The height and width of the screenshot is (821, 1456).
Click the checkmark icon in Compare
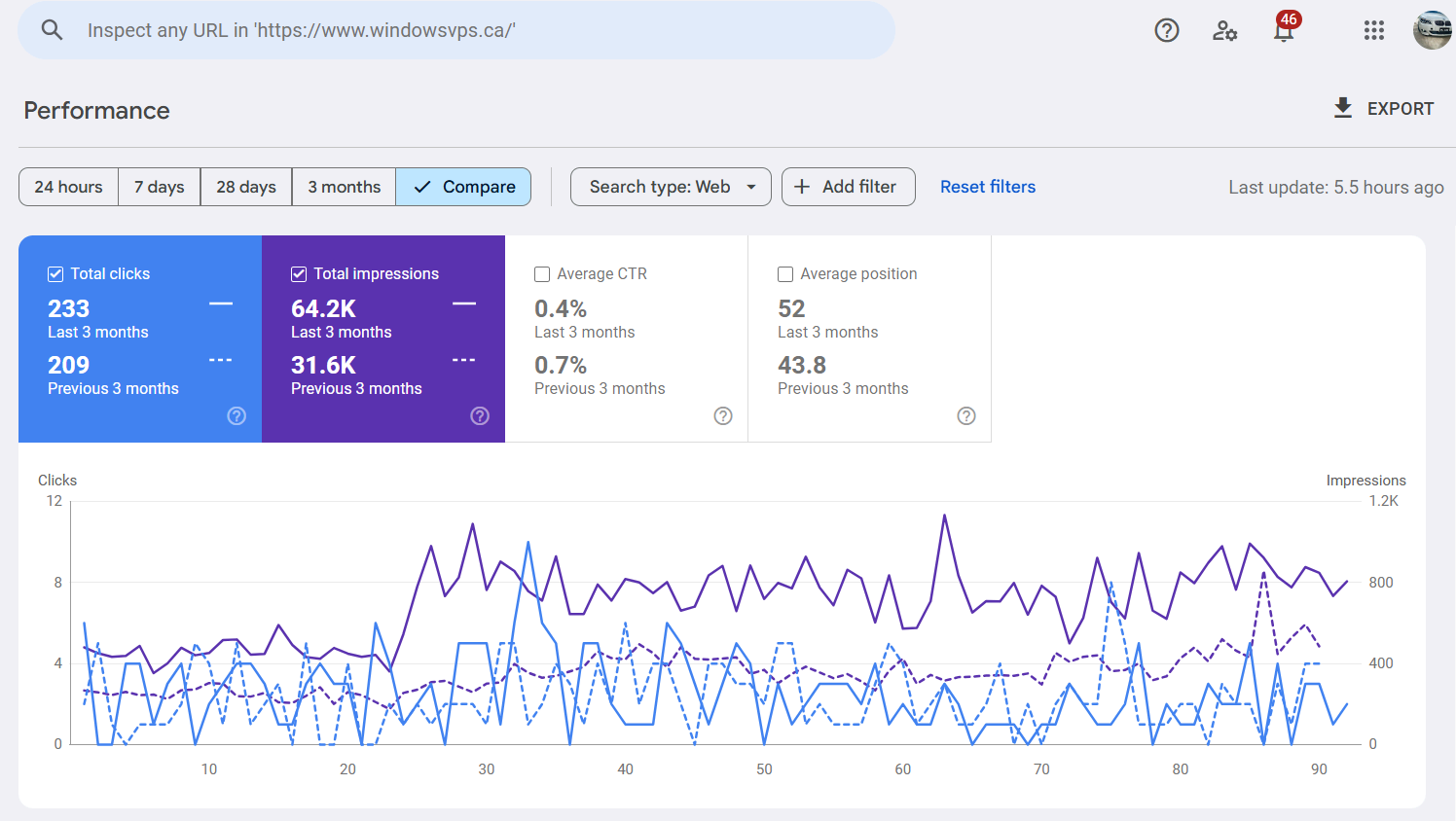(422, 187)
